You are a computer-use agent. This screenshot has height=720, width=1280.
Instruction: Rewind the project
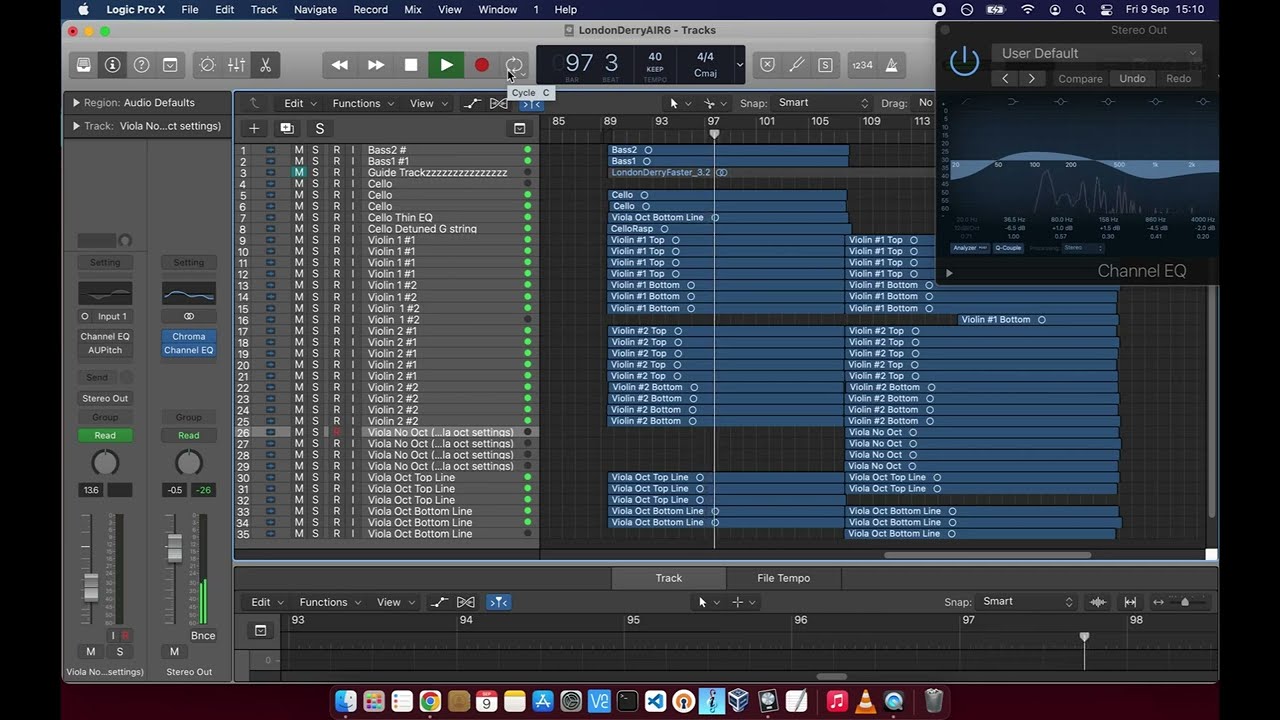340,65
